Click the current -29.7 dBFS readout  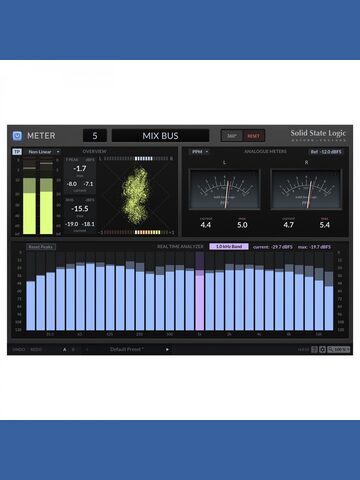[273, 247]
